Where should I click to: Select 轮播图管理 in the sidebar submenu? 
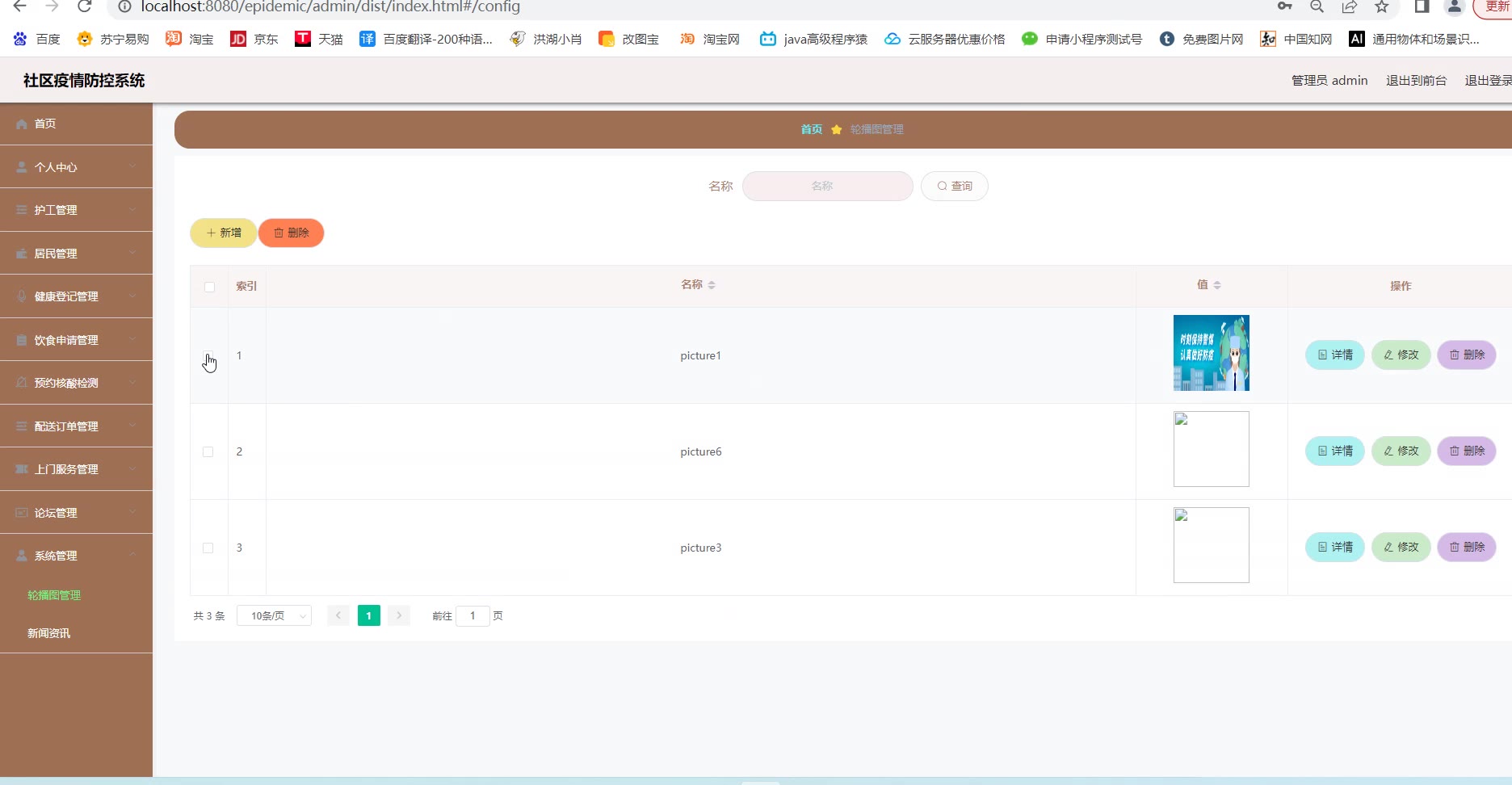54,595
